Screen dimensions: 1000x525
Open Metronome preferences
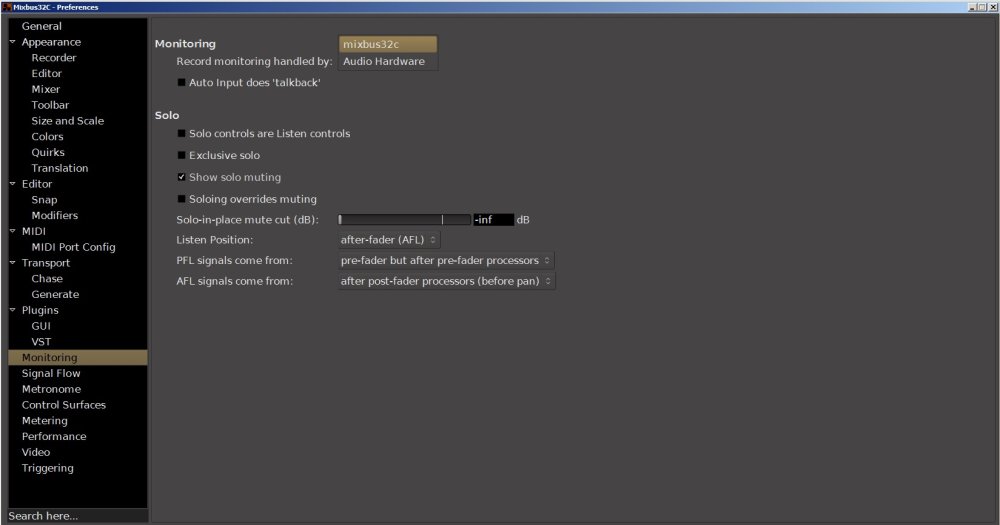coord(51,389)
